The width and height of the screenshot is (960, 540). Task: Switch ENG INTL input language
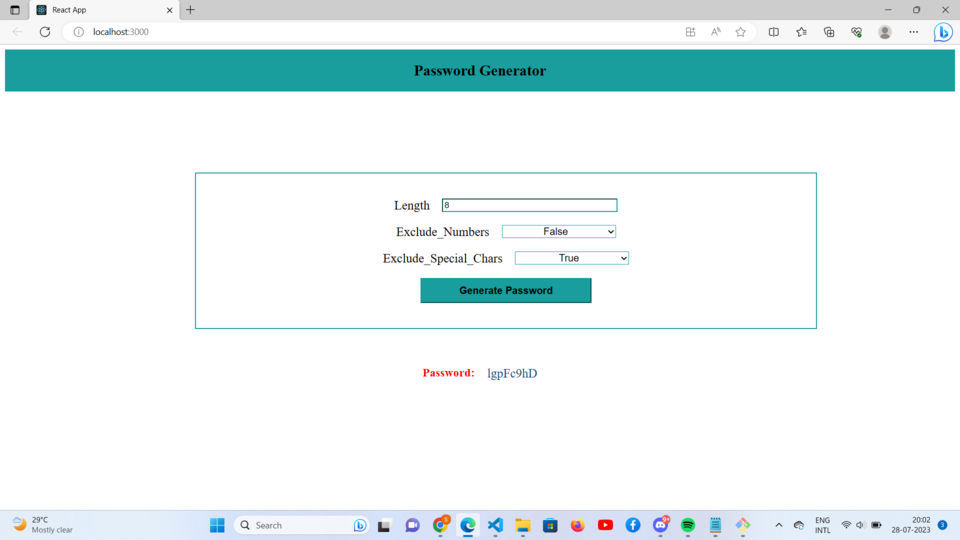point(822,525)
